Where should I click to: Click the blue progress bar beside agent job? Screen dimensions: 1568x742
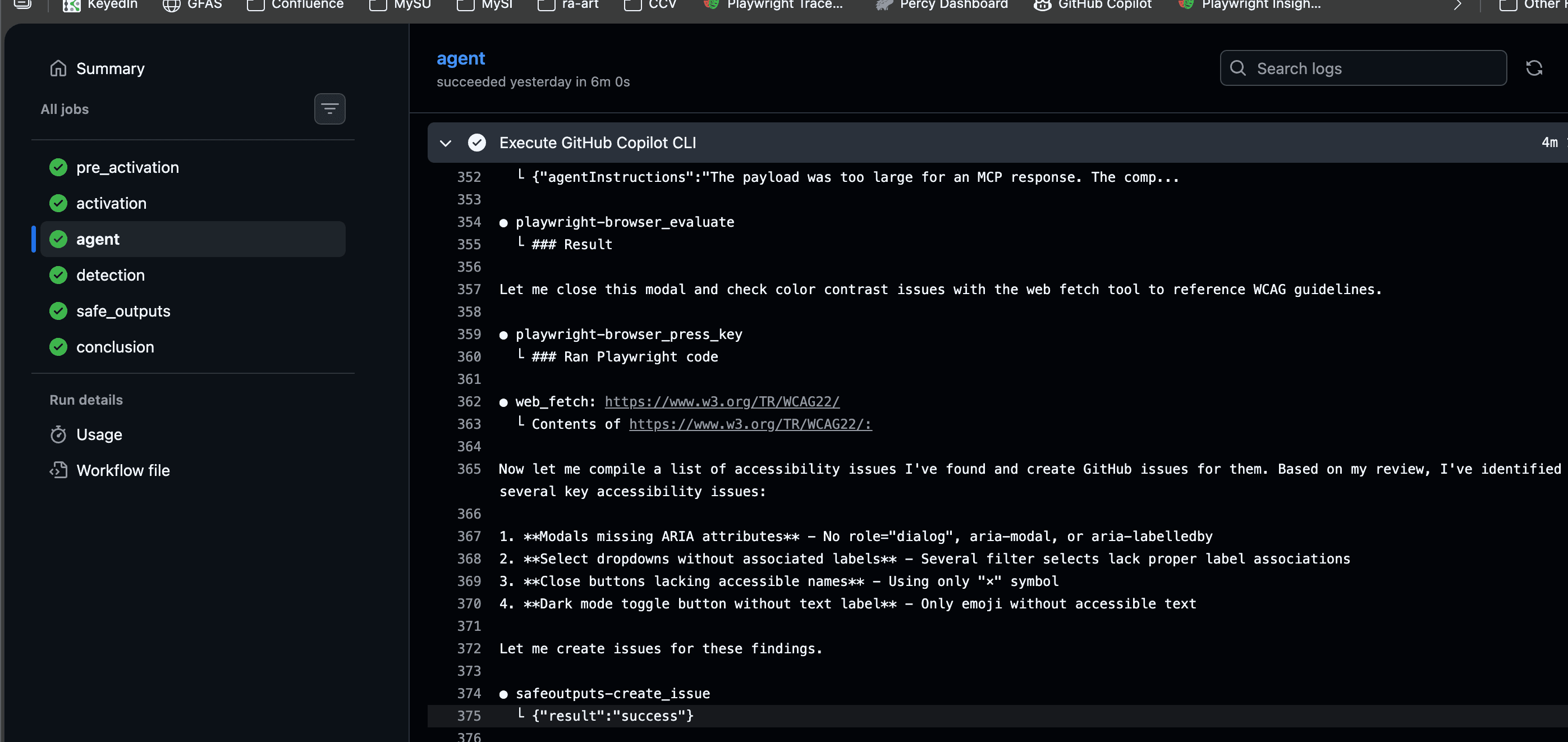[x=35, y=239]
